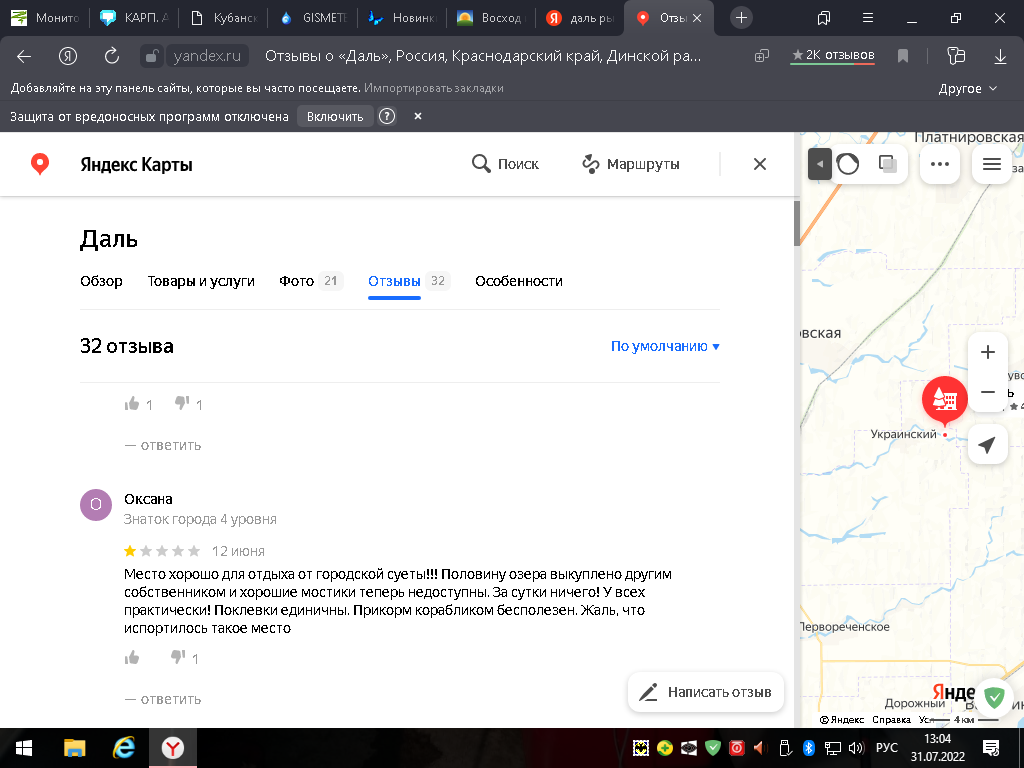Reload the page

point(112,57)
